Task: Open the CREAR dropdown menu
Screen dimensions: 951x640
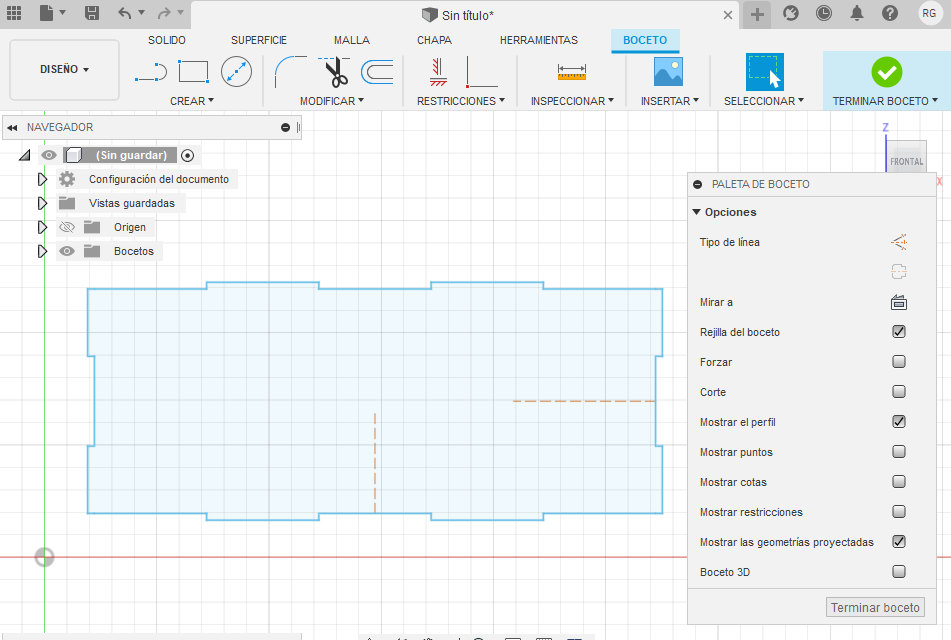Action: [192, 101]
